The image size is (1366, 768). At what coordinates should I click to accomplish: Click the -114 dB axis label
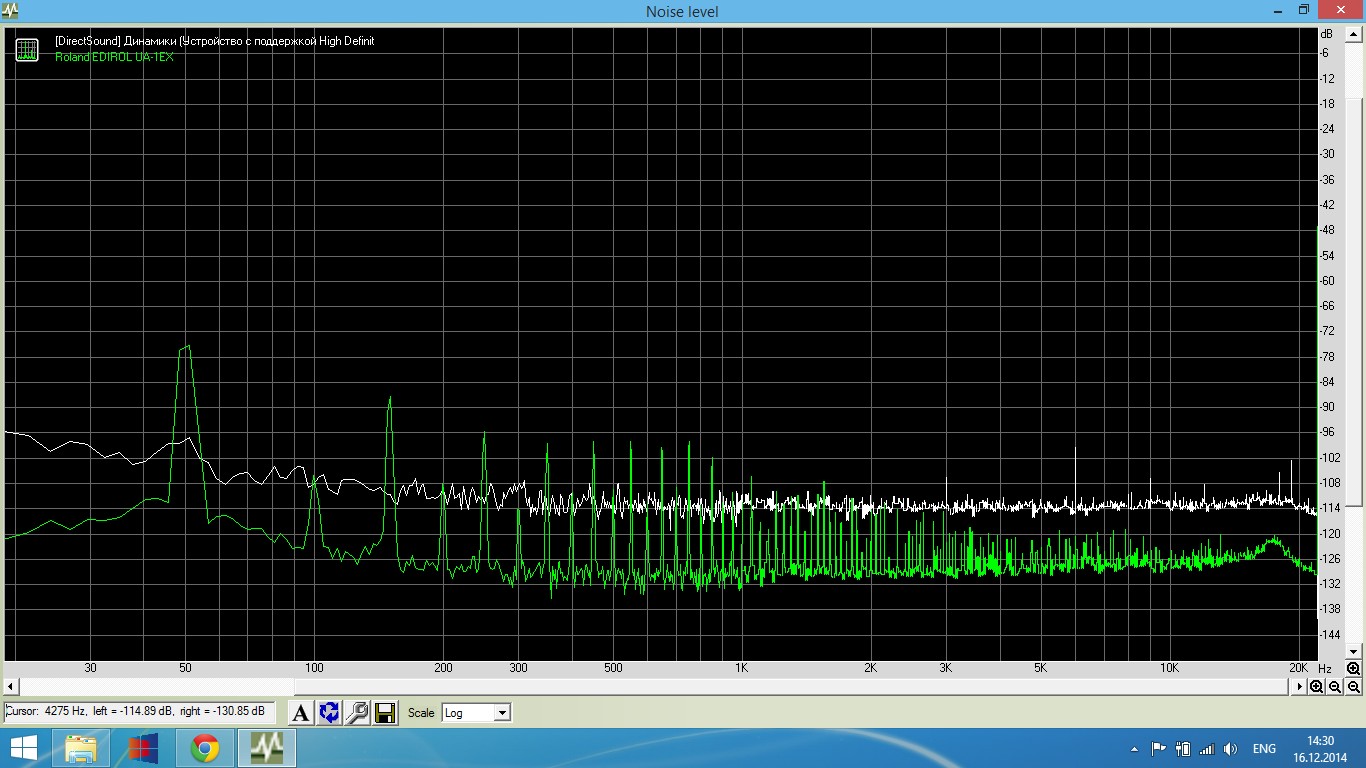1330,508
